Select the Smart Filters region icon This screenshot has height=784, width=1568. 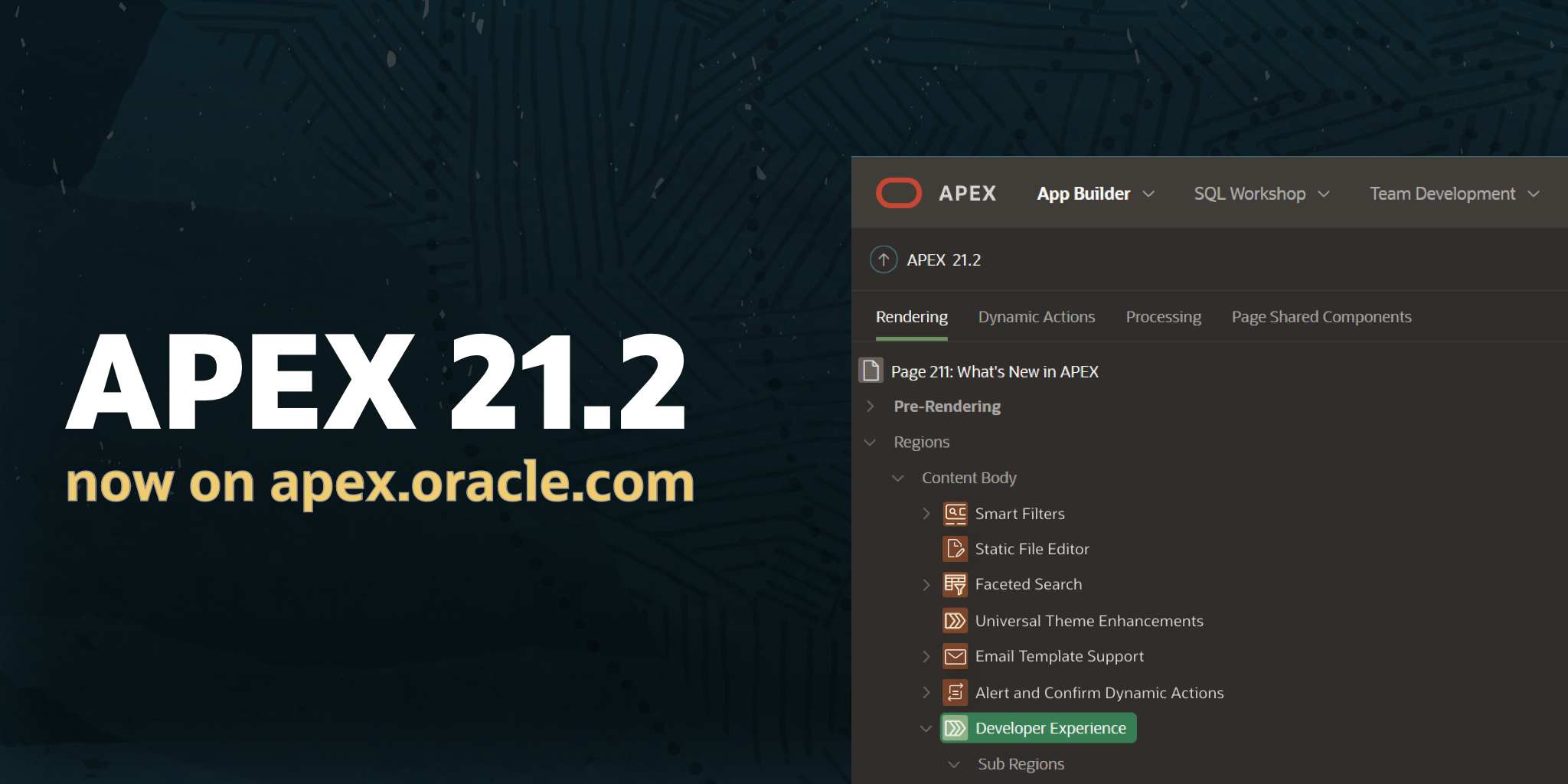[955, 514]
